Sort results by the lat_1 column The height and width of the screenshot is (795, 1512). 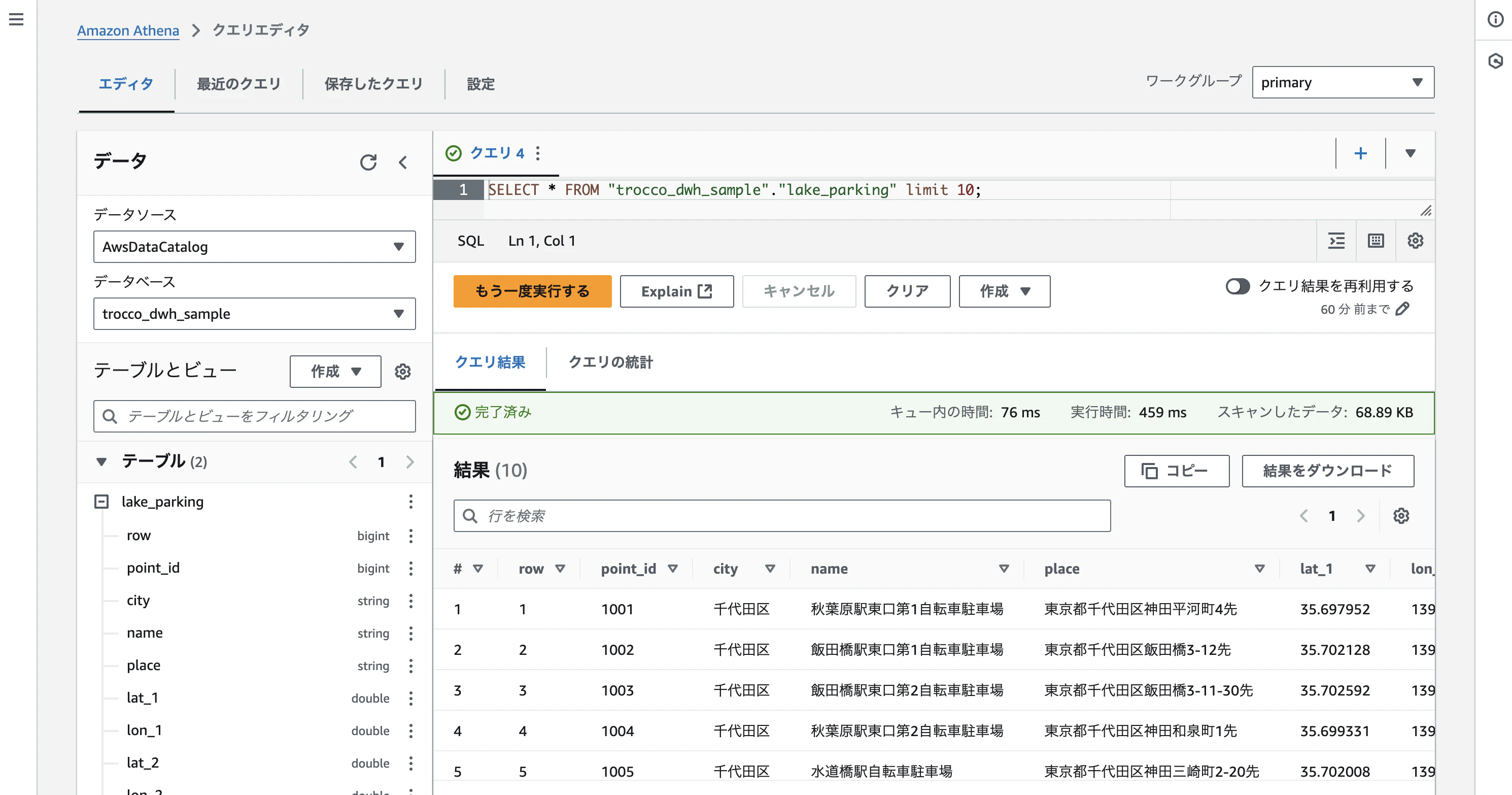1370,569
